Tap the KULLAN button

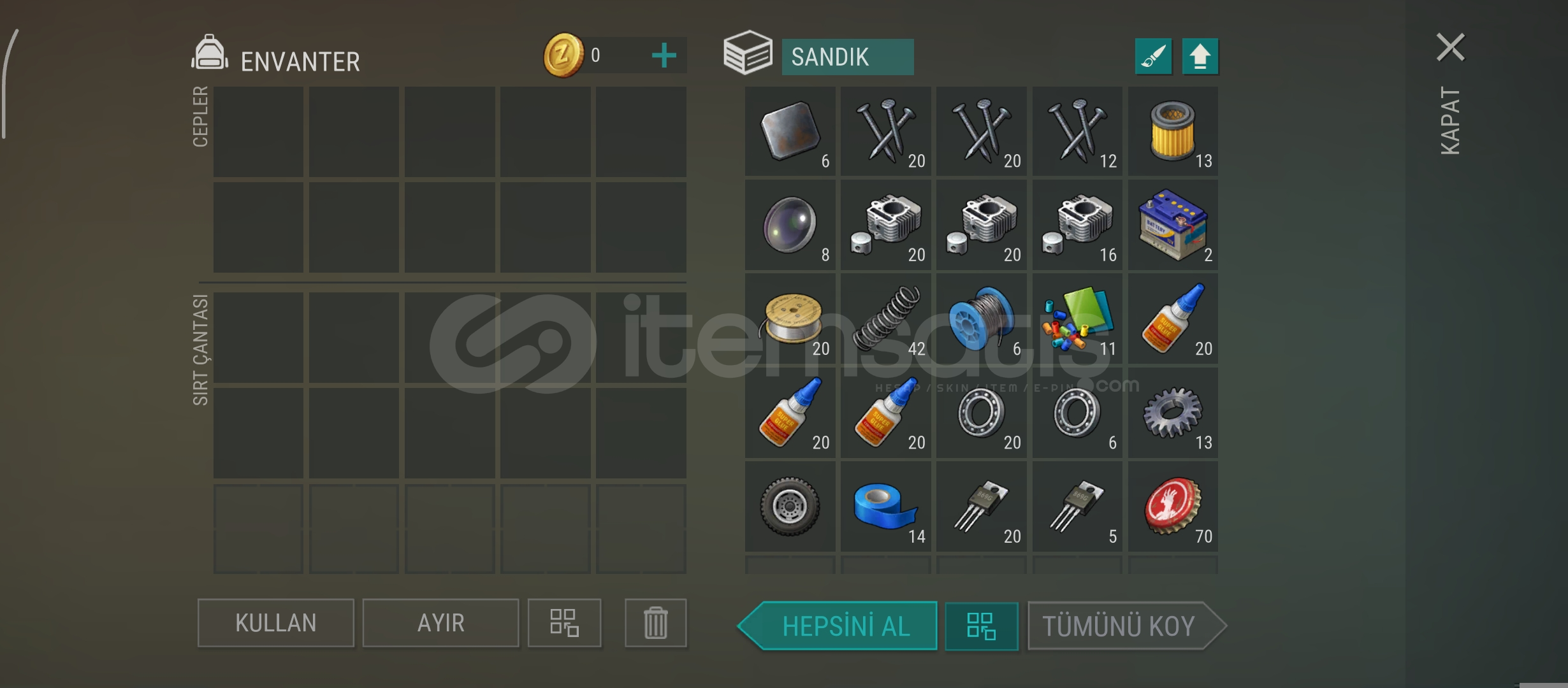click(x=275, y=623)
